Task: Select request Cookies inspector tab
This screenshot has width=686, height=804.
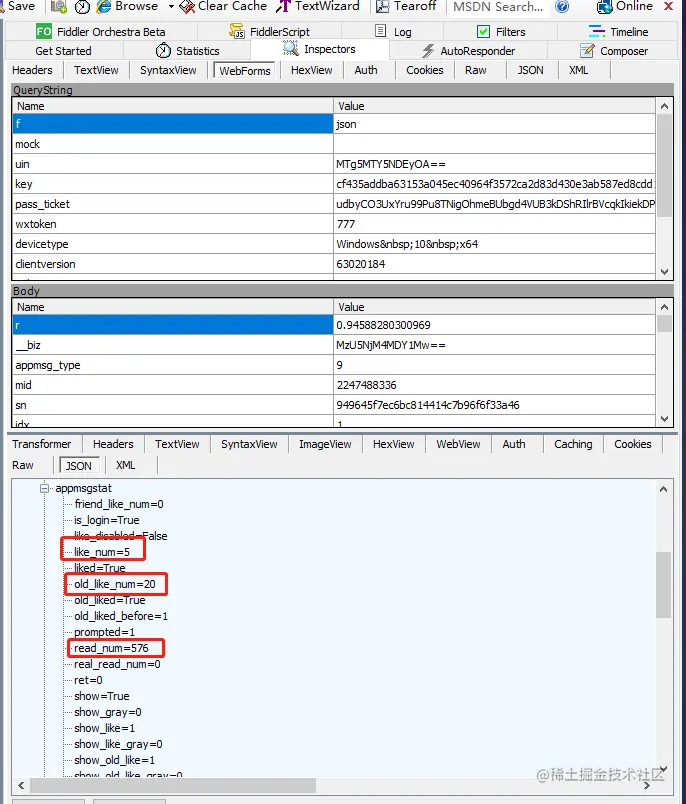Action: pyautogui.click(x=425, y=70)
